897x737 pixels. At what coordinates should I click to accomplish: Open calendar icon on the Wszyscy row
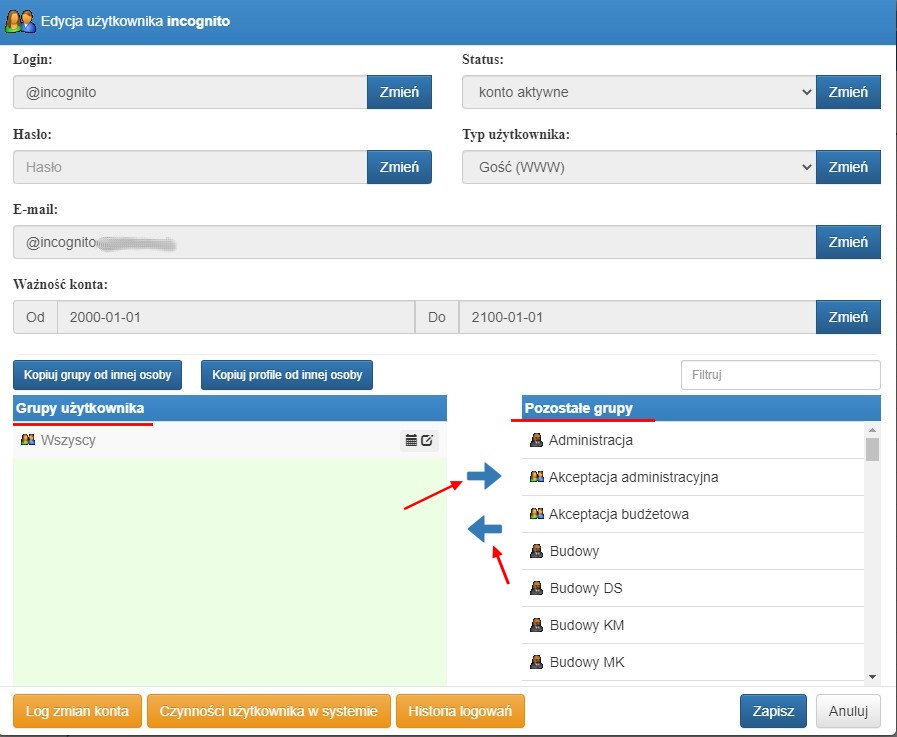click(411, 440)
